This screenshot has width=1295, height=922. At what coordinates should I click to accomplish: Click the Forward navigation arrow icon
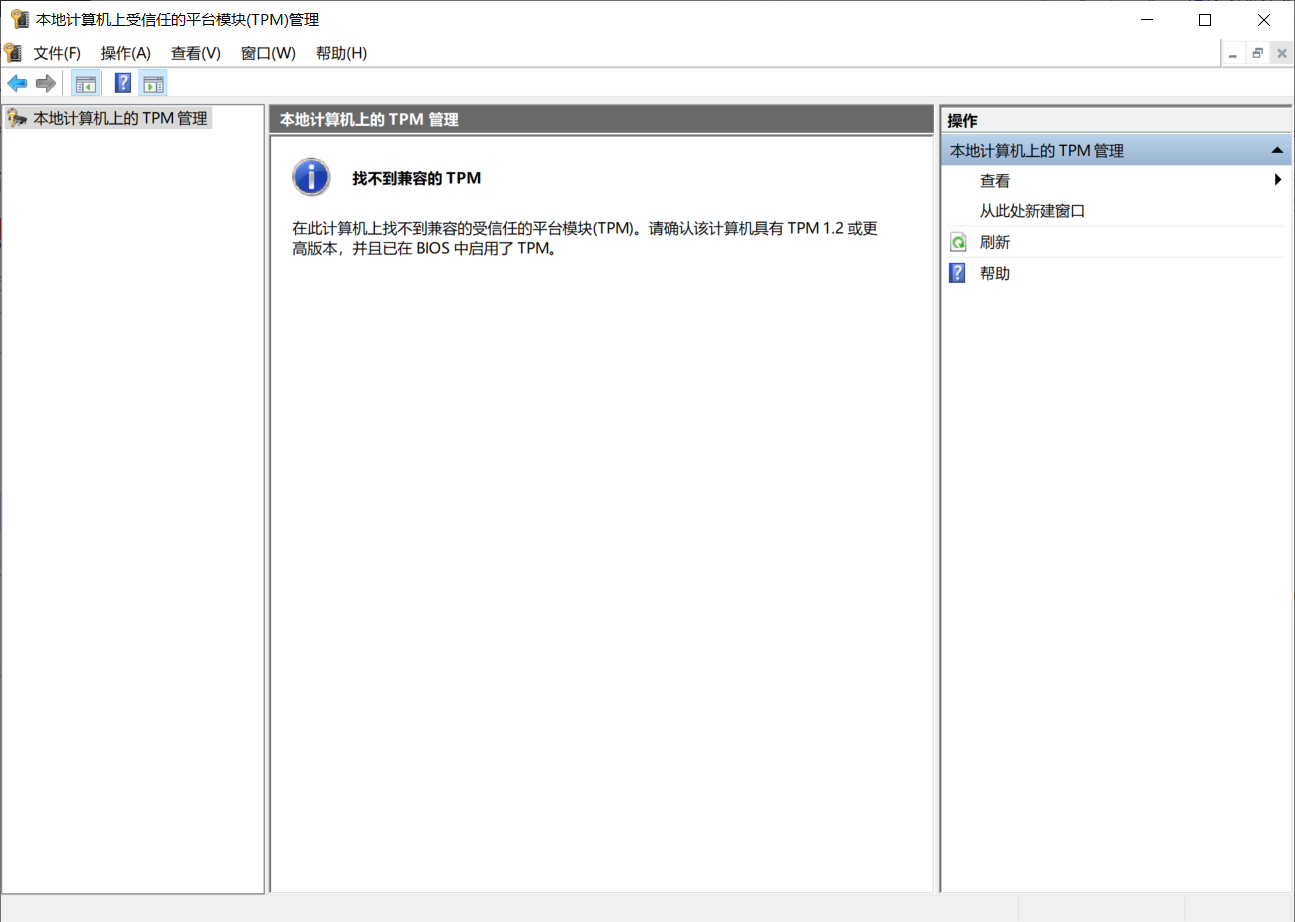click(x=45, y=83)
